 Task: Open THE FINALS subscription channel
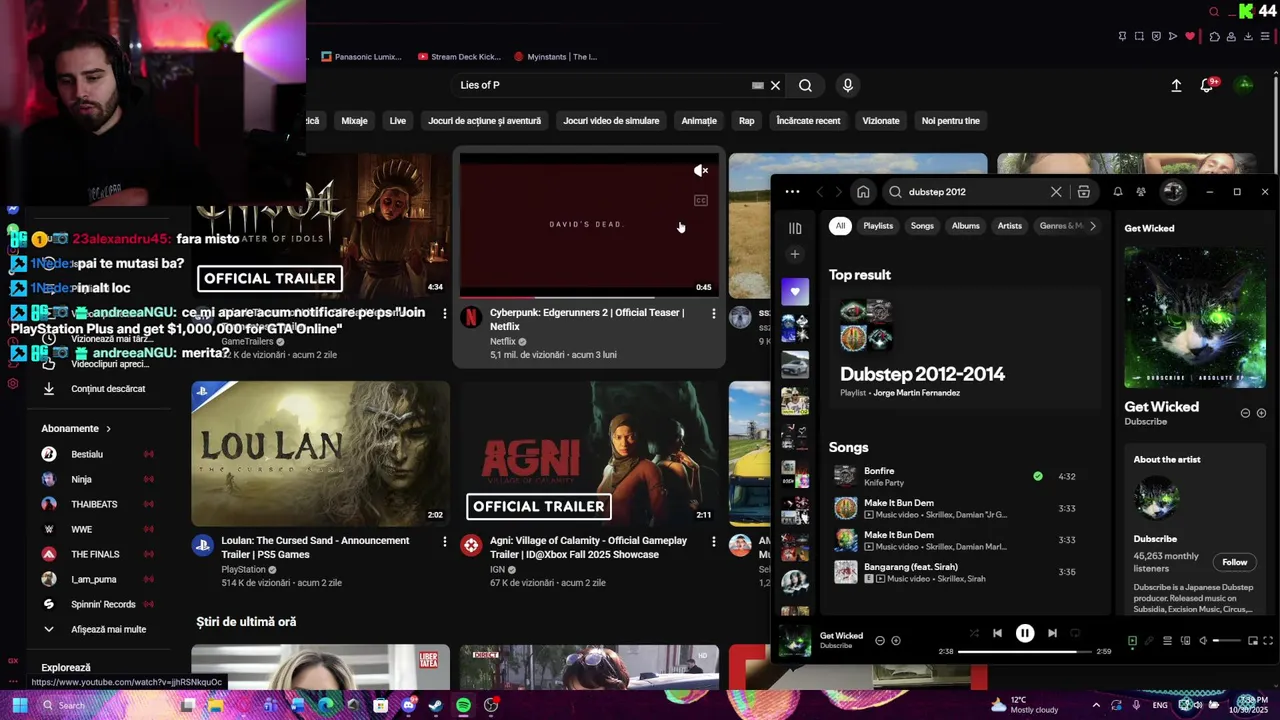point(95,554)
